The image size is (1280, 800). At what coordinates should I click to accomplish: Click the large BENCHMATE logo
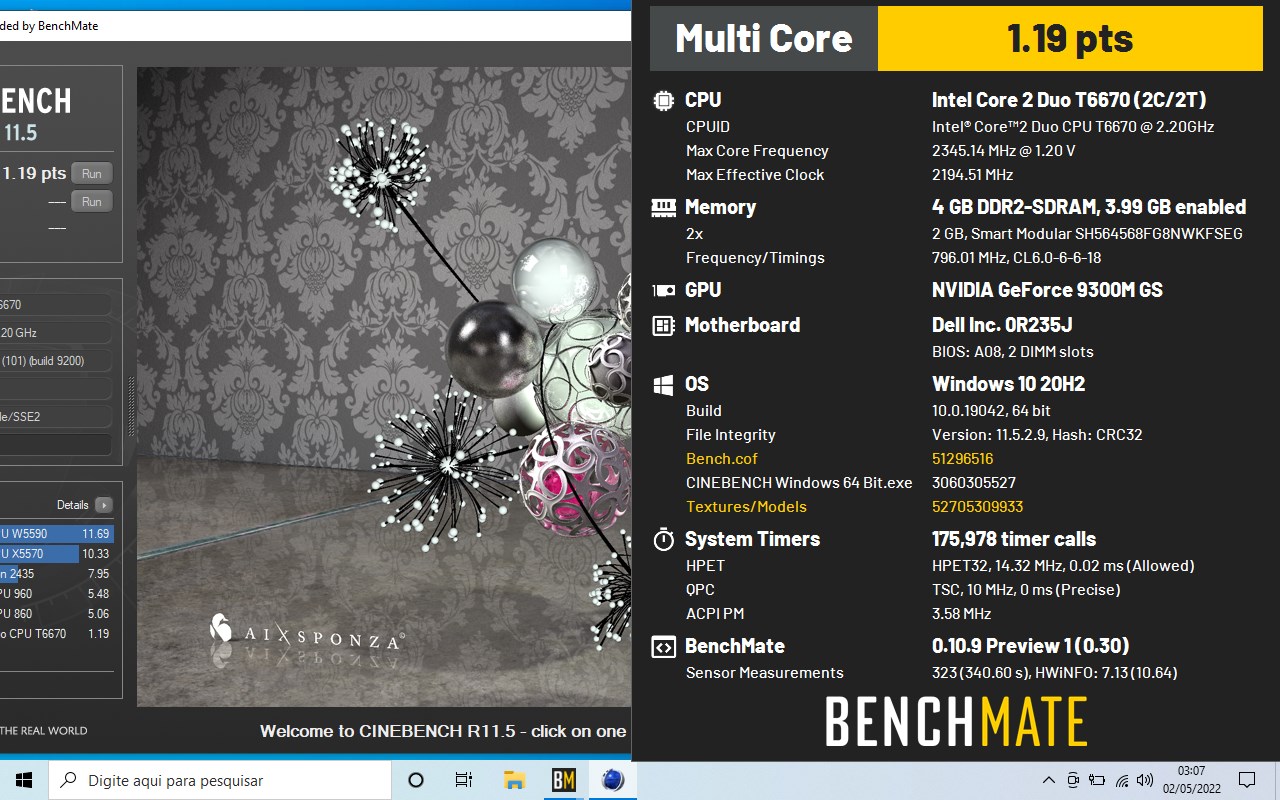(x=956, y=722)
